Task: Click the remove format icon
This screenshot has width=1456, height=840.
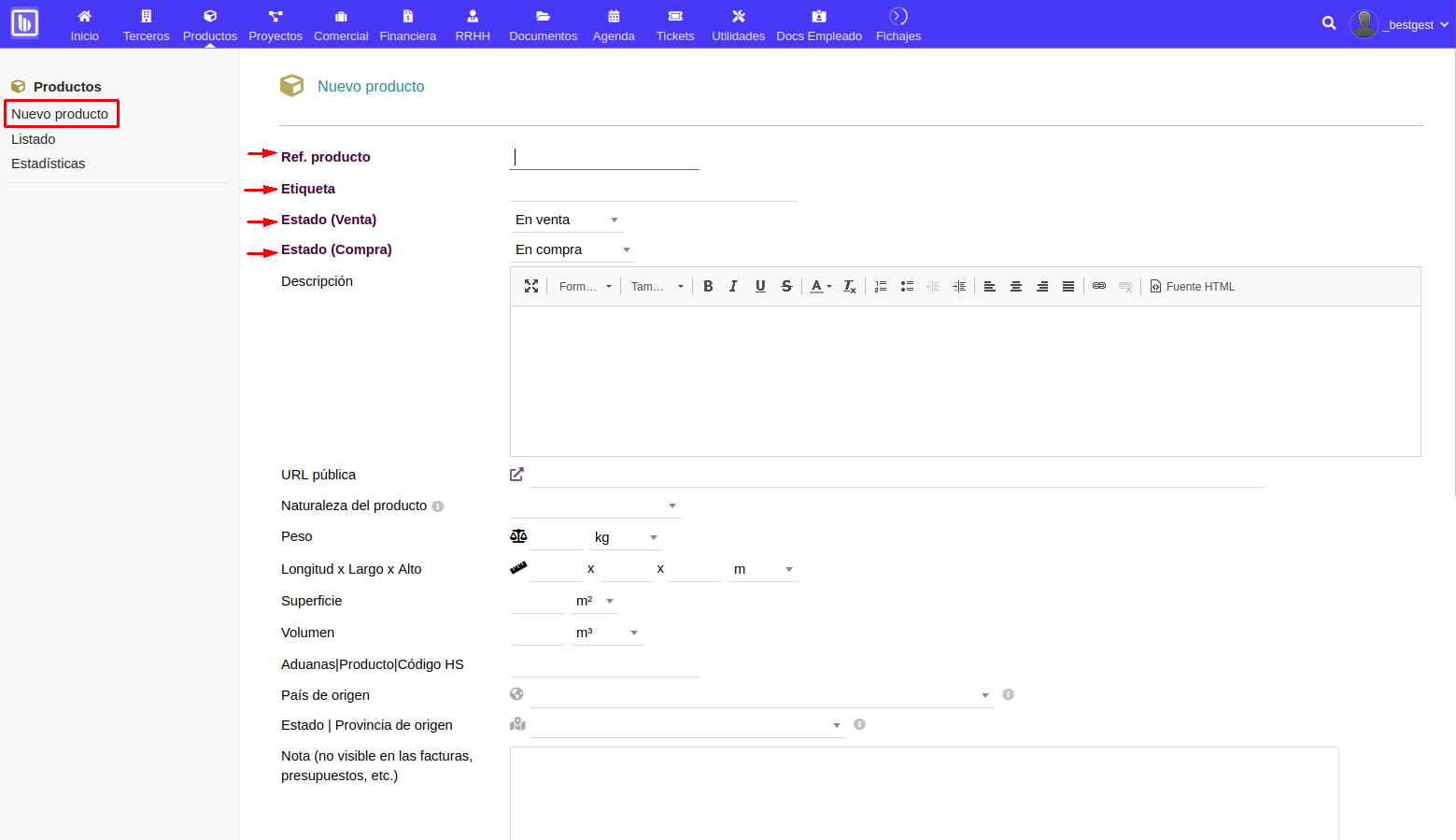Action: tap(849, 286)
